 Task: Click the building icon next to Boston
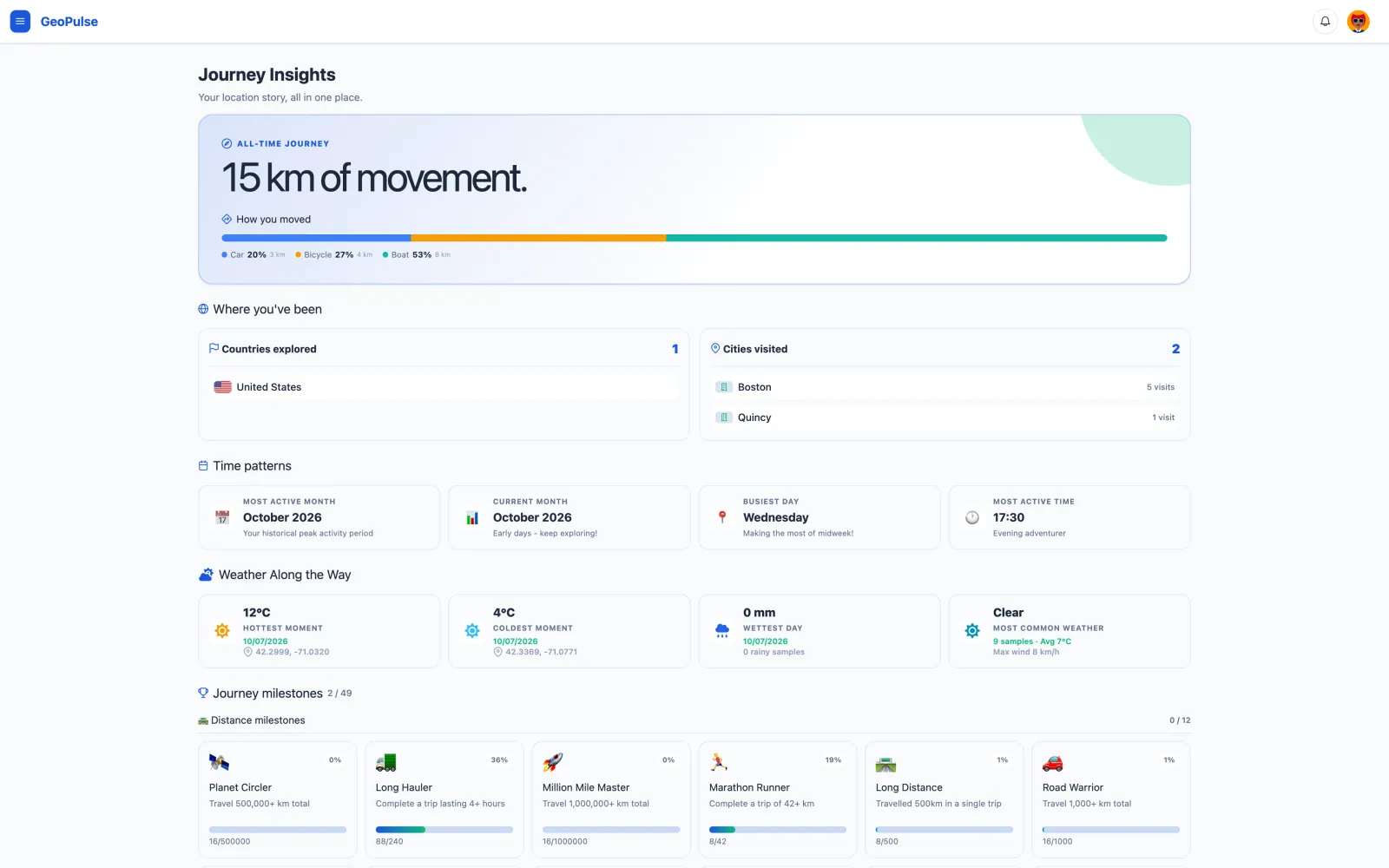[x=724, y=387]
